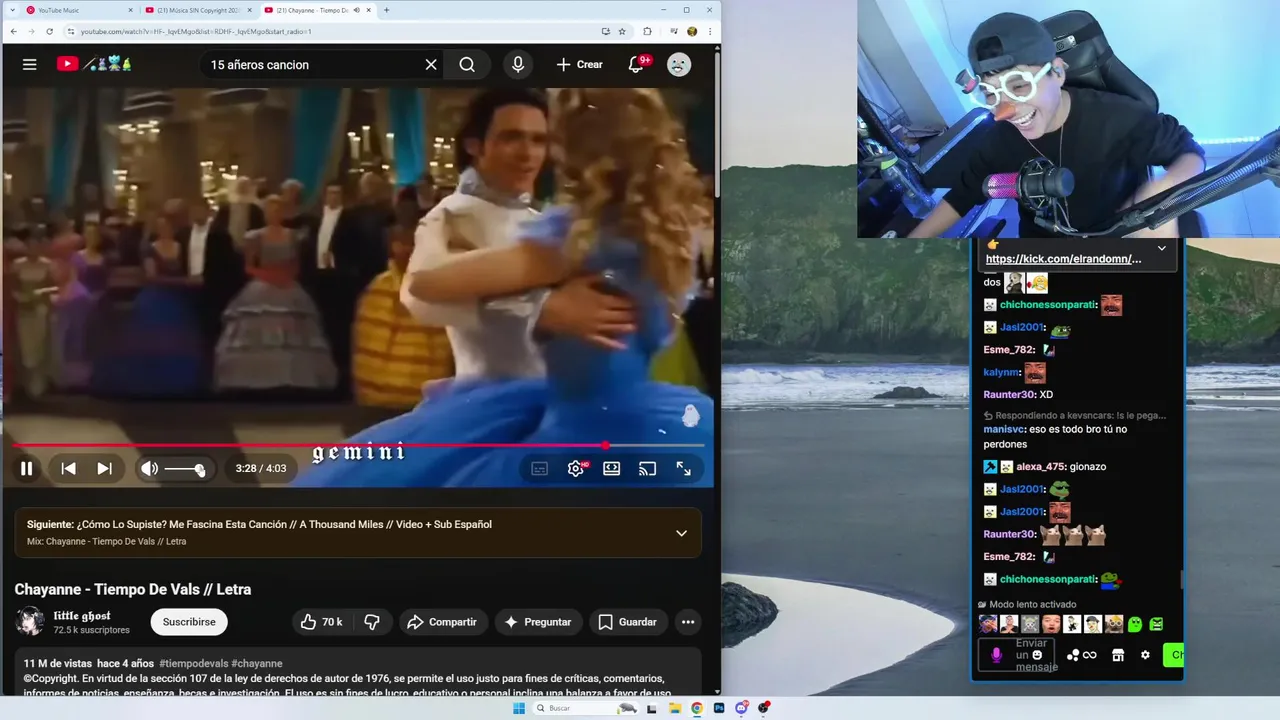This screenshot has width=1280, height=720.
Task: Like the video with 70 k likes
Action: click(320, 622)
